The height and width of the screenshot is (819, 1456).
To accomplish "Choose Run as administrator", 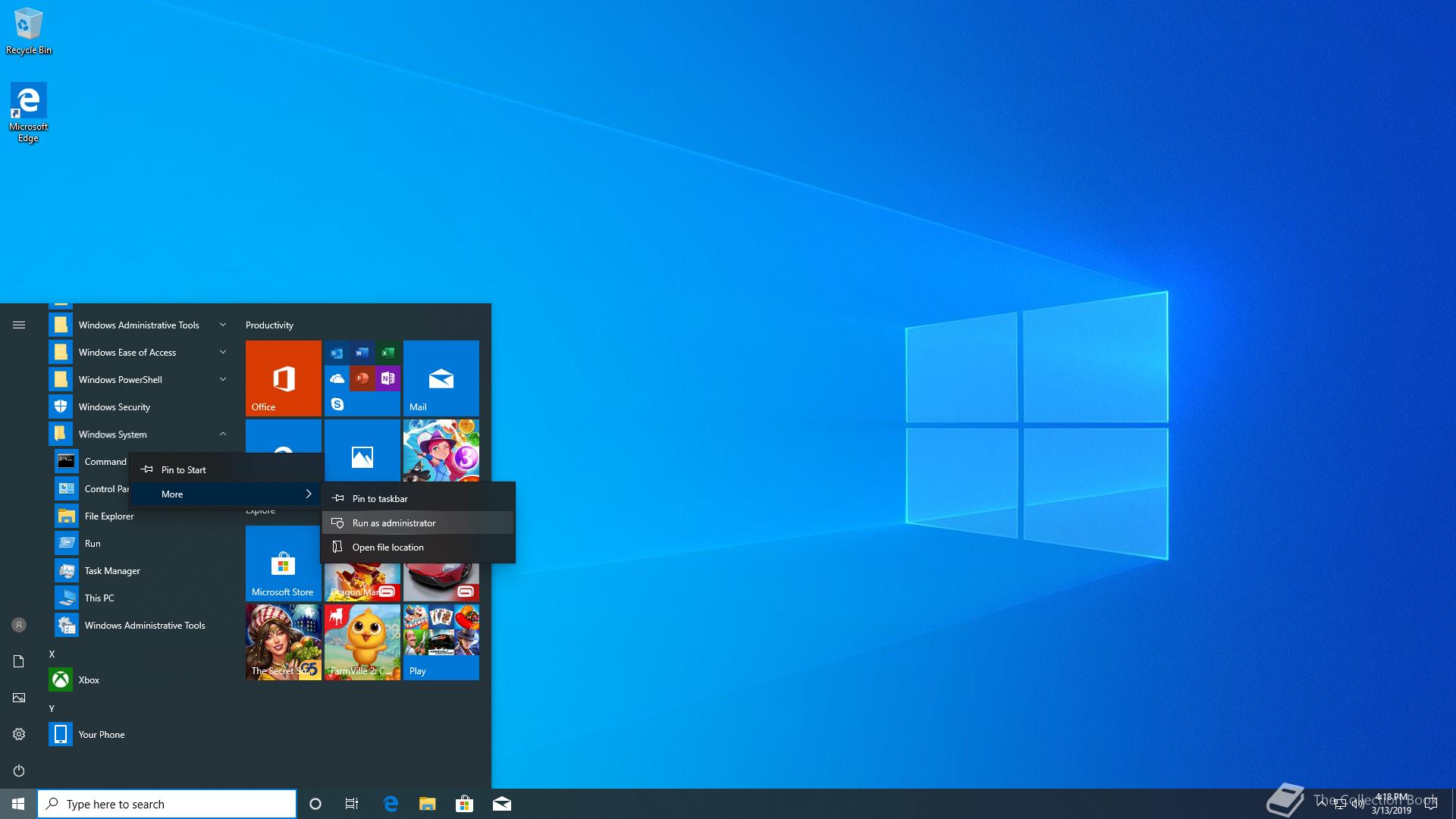I will (x=418, y=522).
